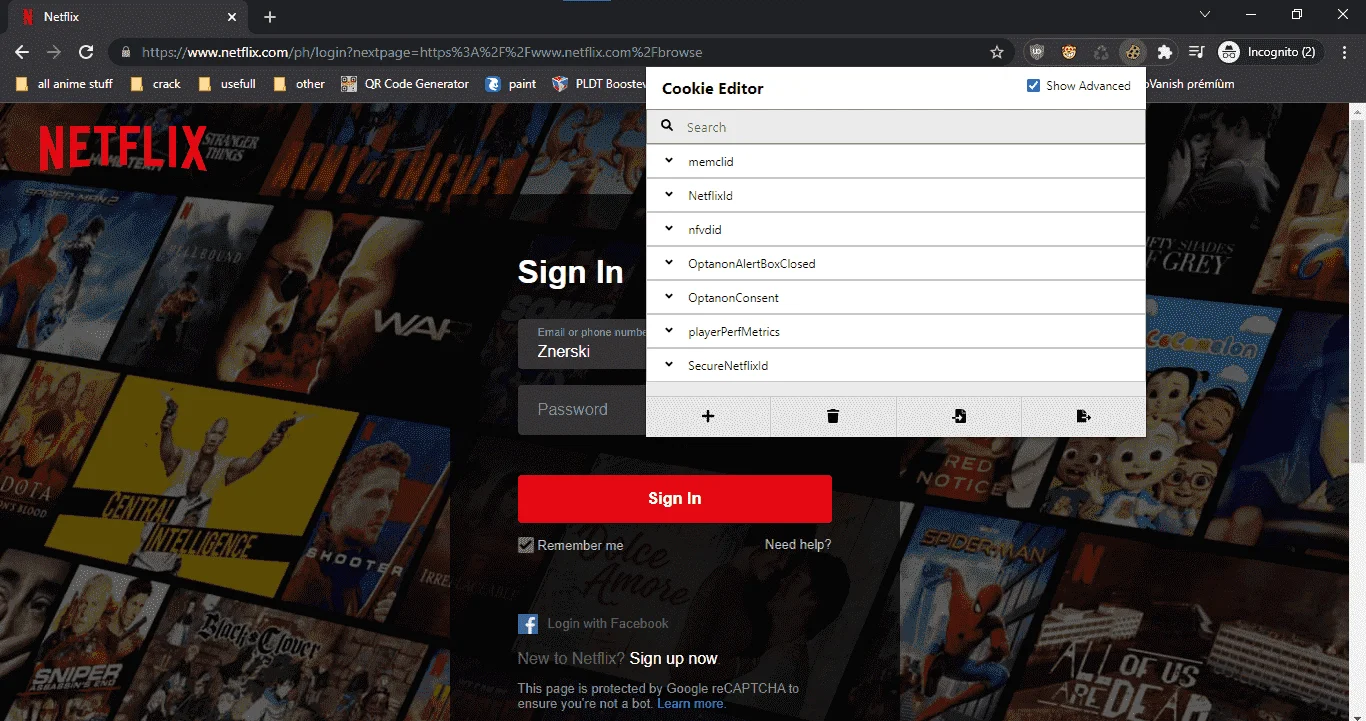The height and width of the screenshot is (721, 1366).
Task: Click the forward navigation arrow
Action: (x=54, y=52)
